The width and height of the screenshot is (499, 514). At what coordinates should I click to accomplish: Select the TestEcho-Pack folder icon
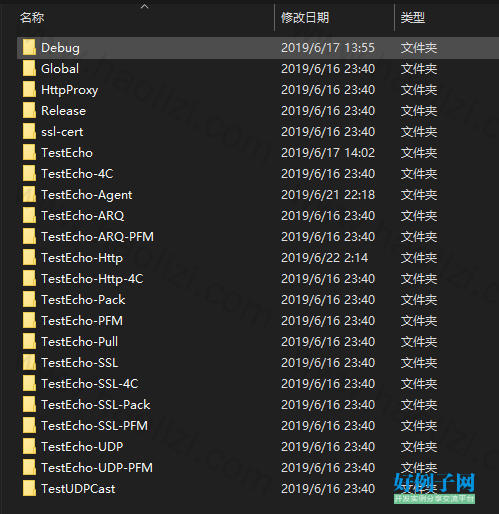(x=29, y=300)
